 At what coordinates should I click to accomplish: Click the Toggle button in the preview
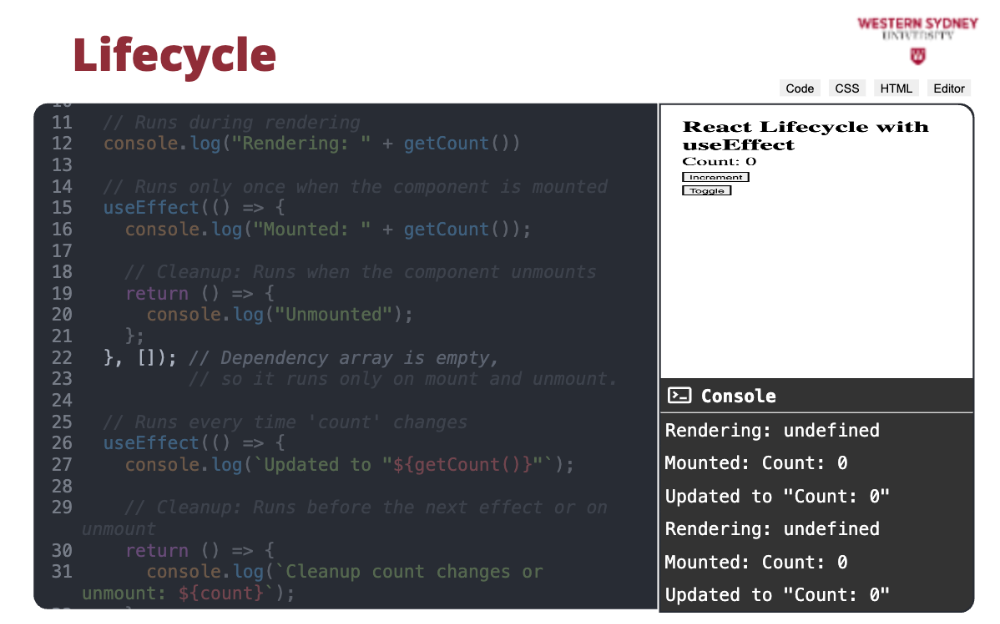[707, 191]
